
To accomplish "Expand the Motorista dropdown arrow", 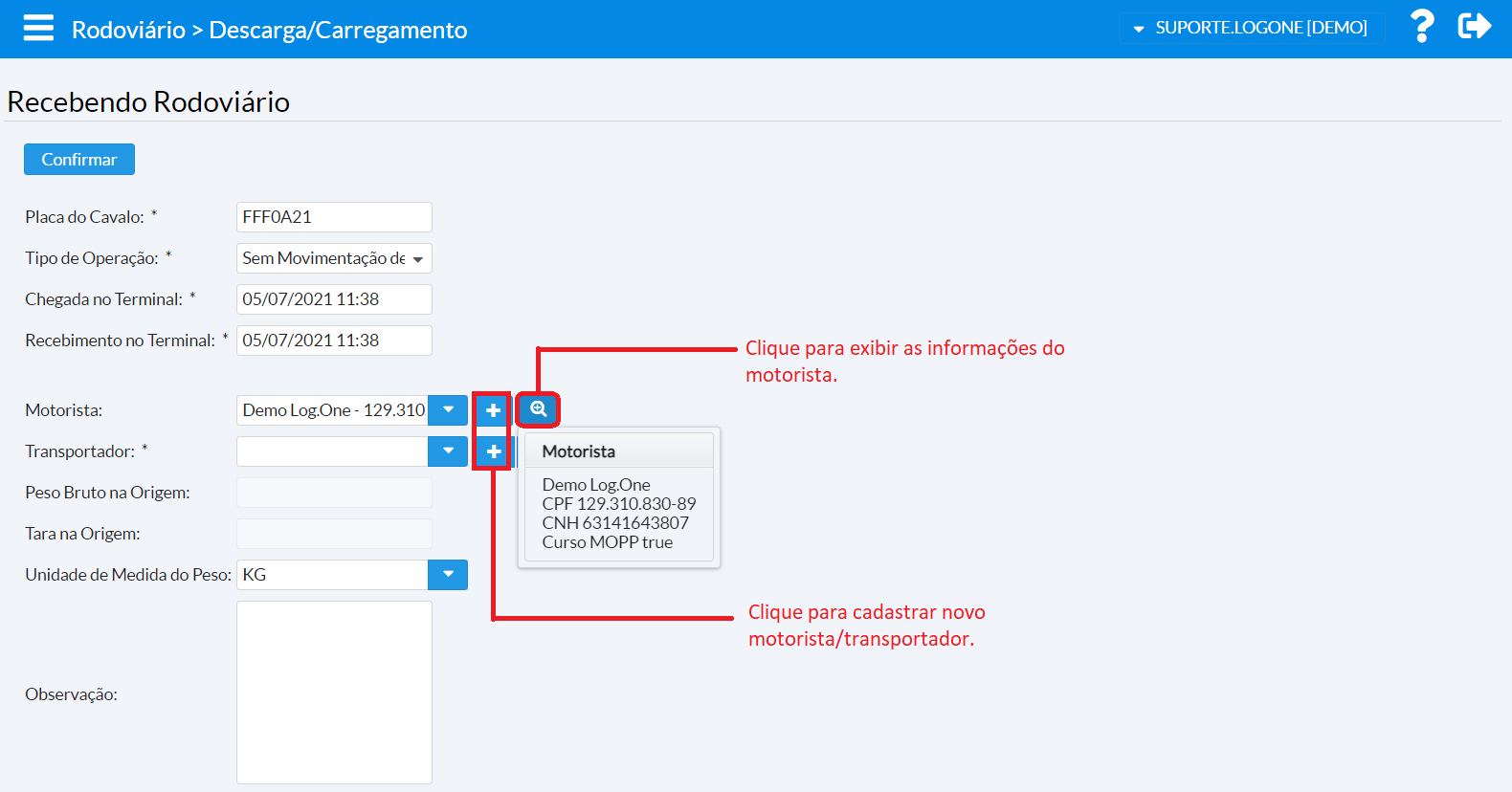I will click(448, 410).
